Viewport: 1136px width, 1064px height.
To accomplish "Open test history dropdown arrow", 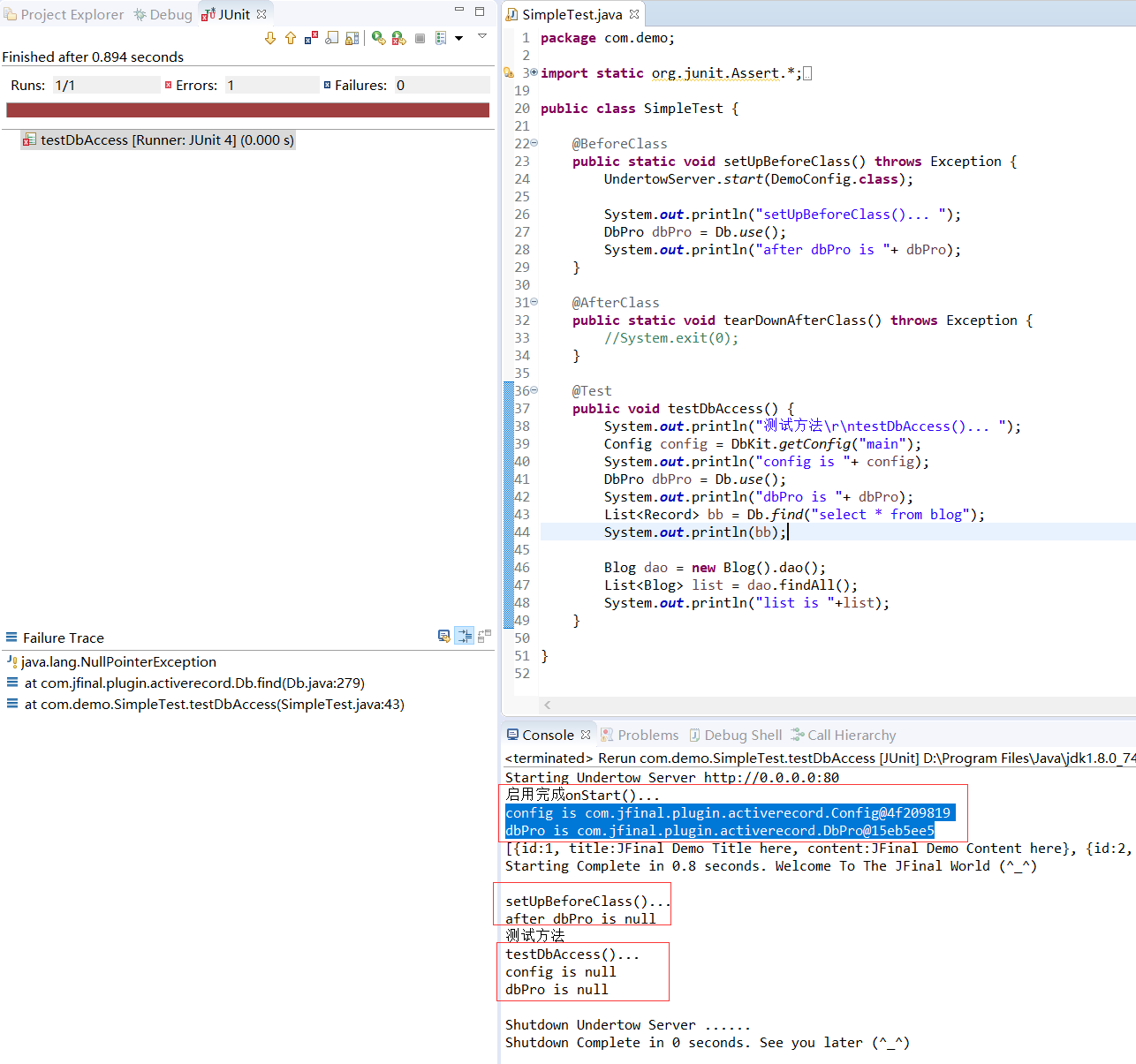I will 458,38.
